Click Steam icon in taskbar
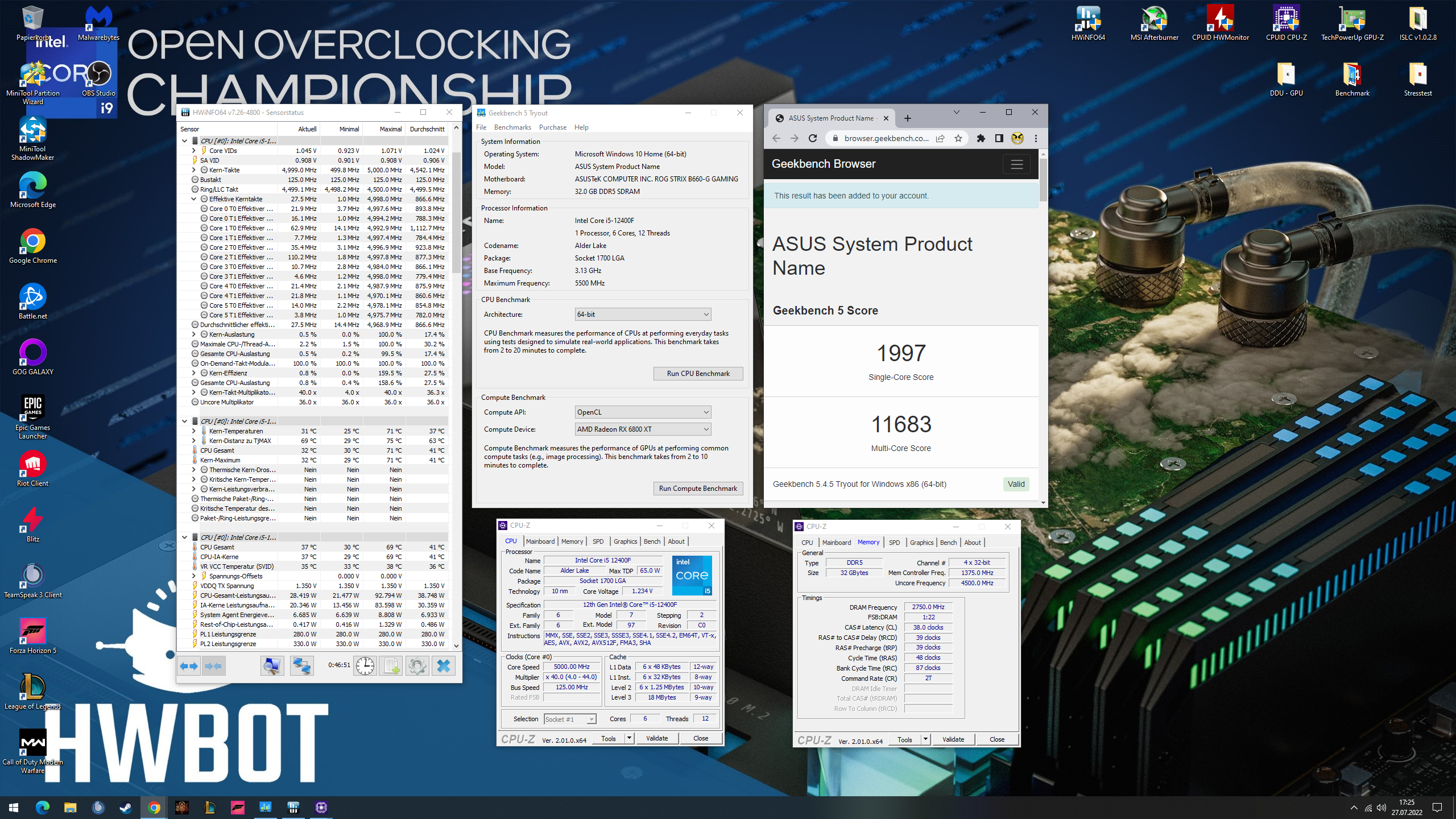This screenshot has width=1456, height=819. tap(126, 808)
